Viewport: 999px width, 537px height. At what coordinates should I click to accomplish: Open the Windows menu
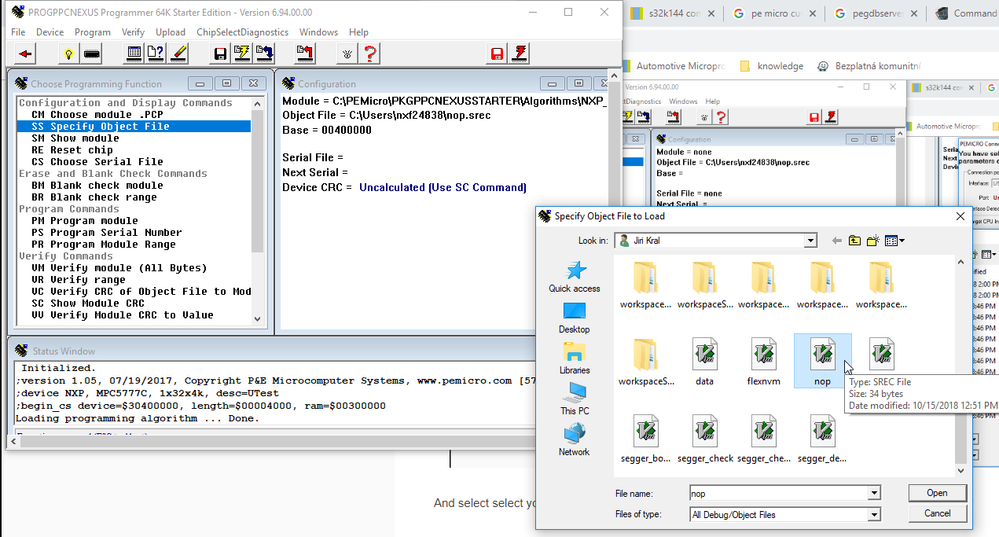319,32
